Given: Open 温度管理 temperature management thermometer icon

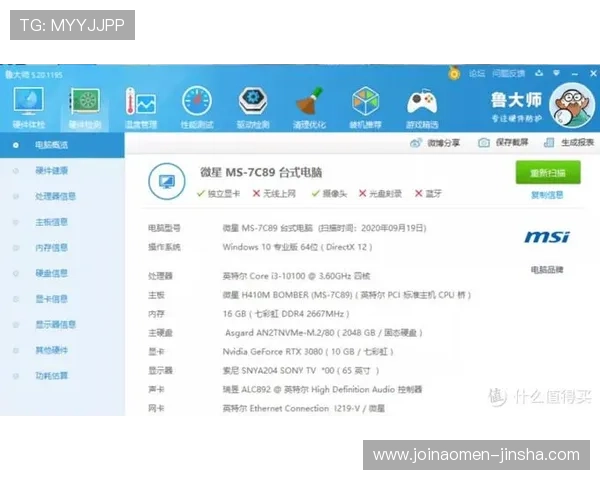Looking at the screenshot, I should tap(141, 101).
